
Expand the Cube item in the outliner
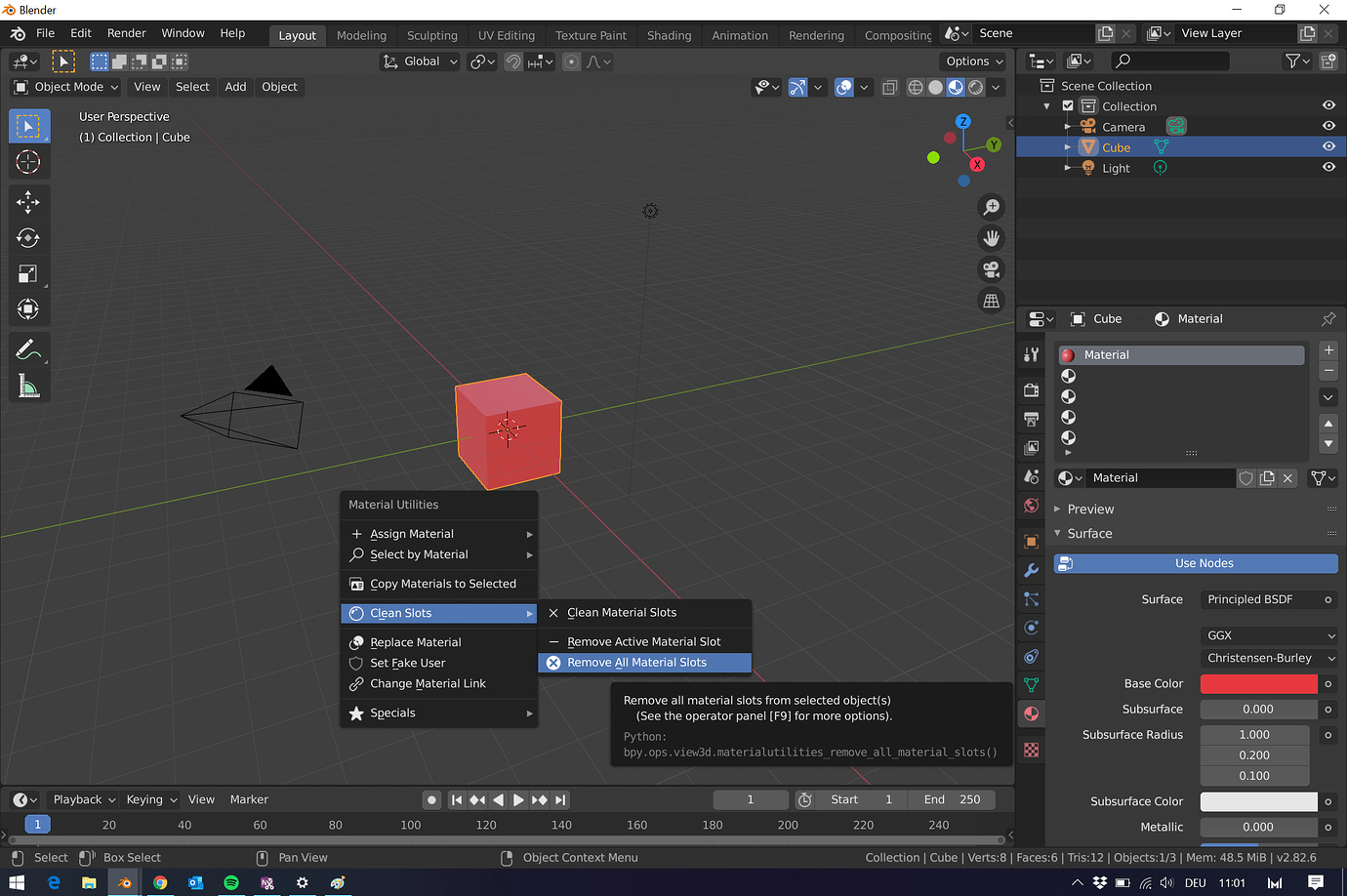tap(1067, 147)
